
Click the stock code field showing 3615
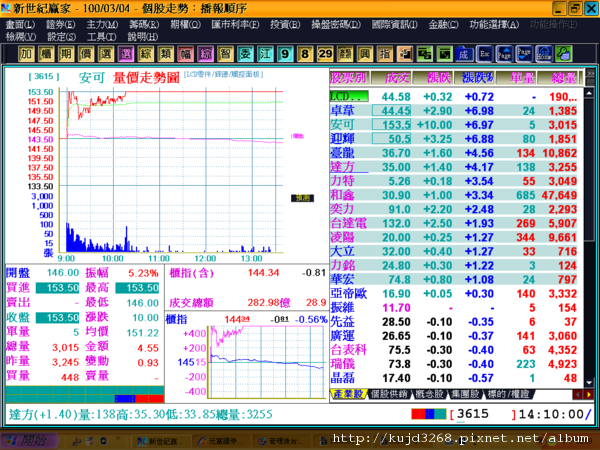[x=483, y=414]
